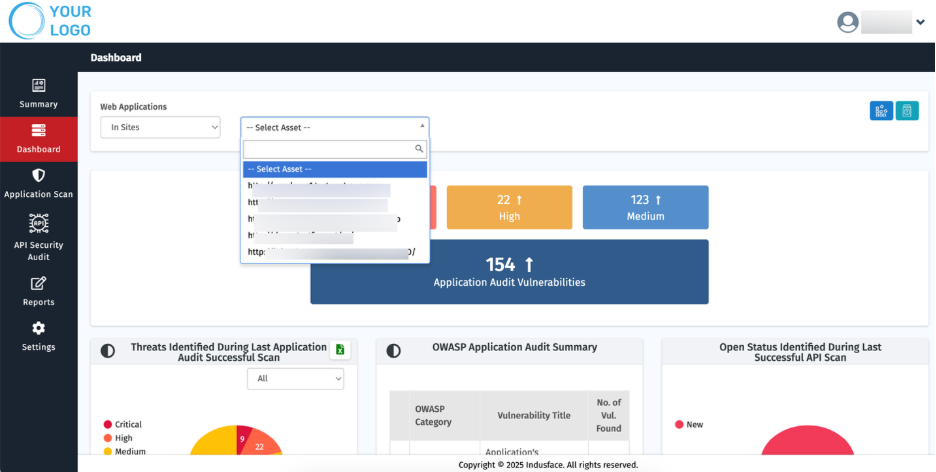Click the teal report icon button
Image resolution: width=936 pixels, height=472 pixels.
[x=907, y=110]
